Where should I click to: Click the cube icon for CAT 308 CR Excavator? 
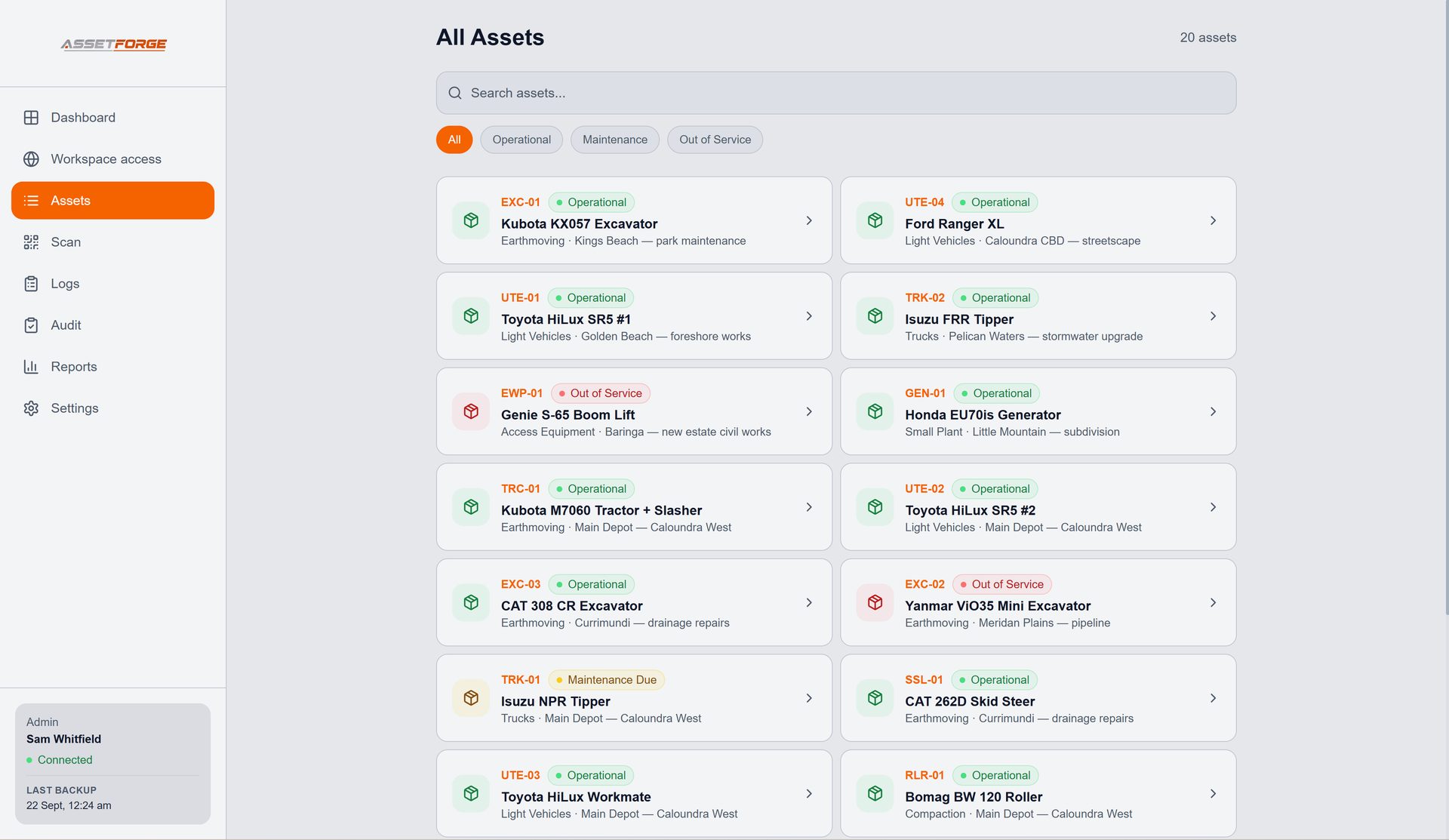click(x=471, y=602)
